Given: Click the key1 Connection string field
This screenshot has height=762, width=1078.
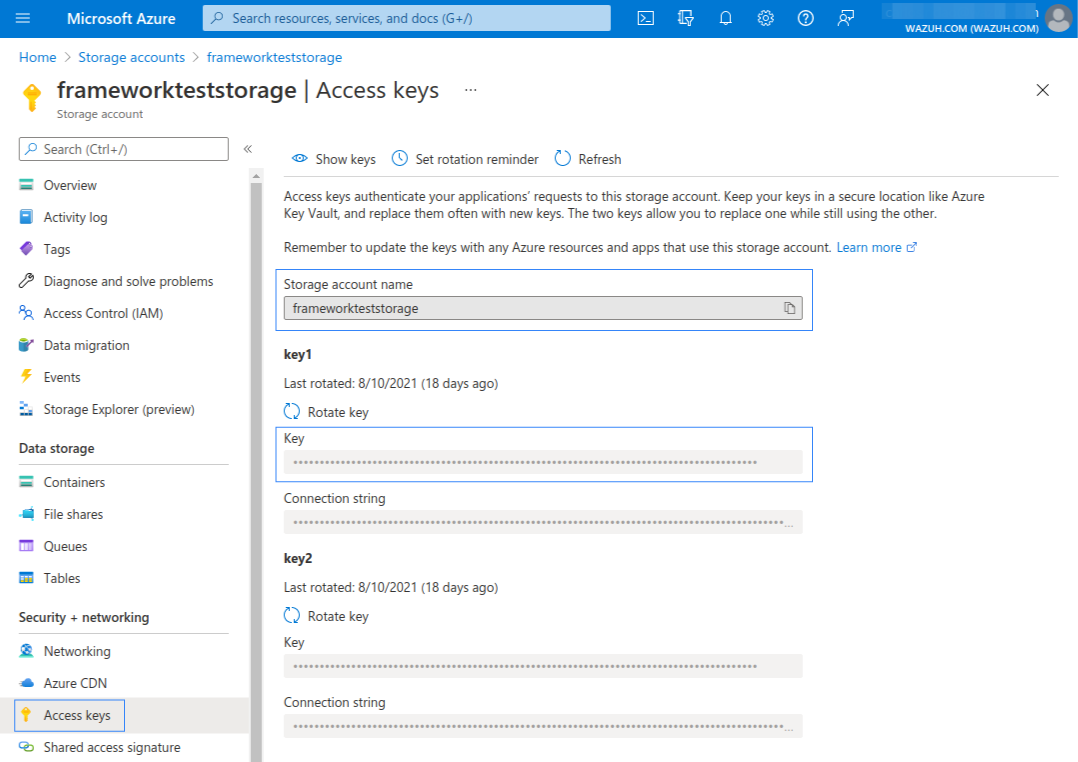Looking at the screenshot, I should click(543, 522).
